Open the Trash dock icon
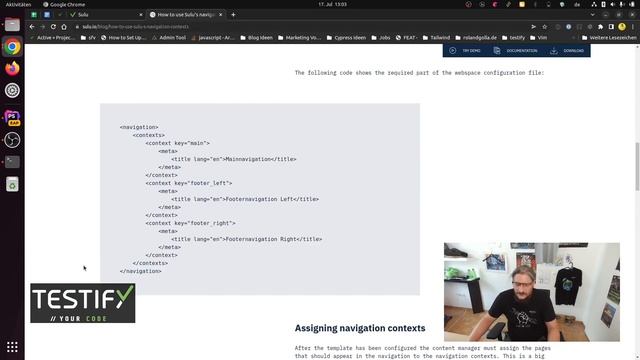640x360 pixels. click(12, 184)
